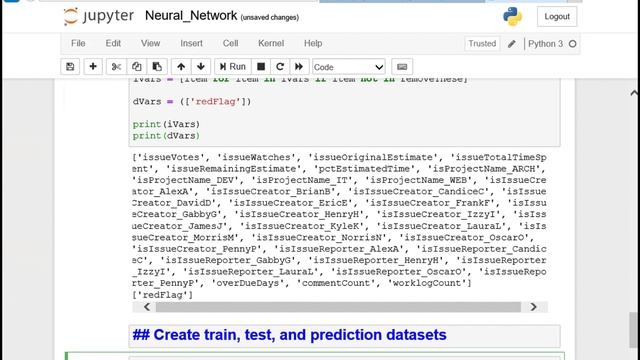This screenshot has height=360, width=640.
Task: Click the output scrollbar right arrow
Action: [x=533, y=307]
